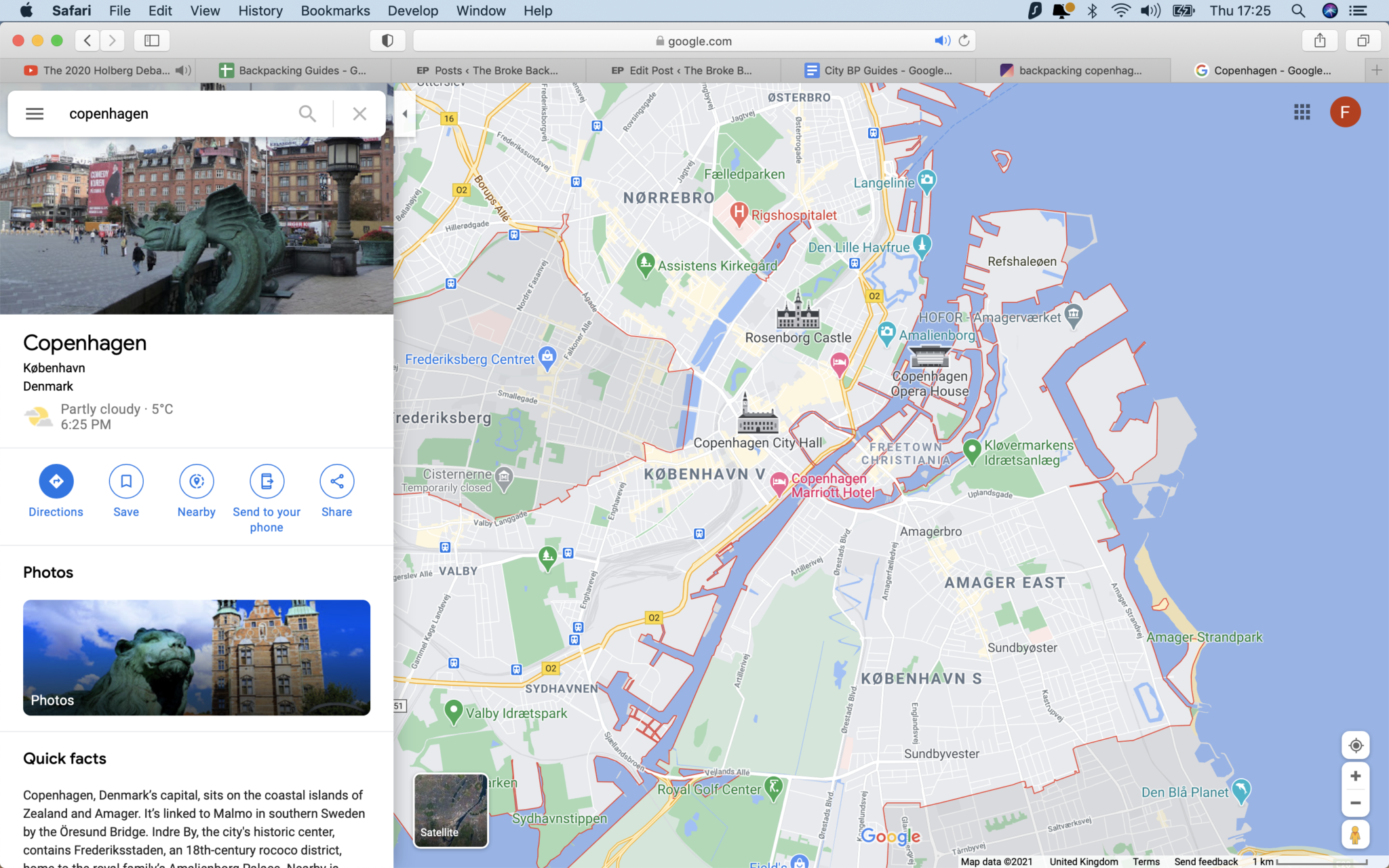The image size is (1389, 868).
Task: Go forward in Safari
Action: coord(113,41)
